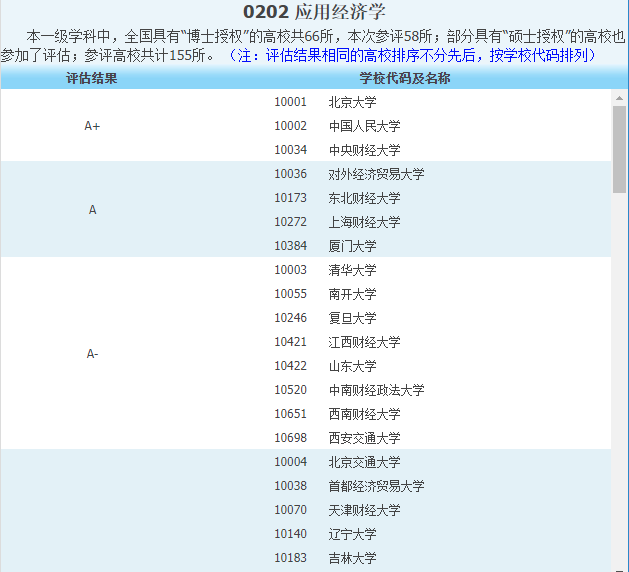This screenshot has width=629, height=572.
Task: Click school code 10002
Action: click(290, 126)
